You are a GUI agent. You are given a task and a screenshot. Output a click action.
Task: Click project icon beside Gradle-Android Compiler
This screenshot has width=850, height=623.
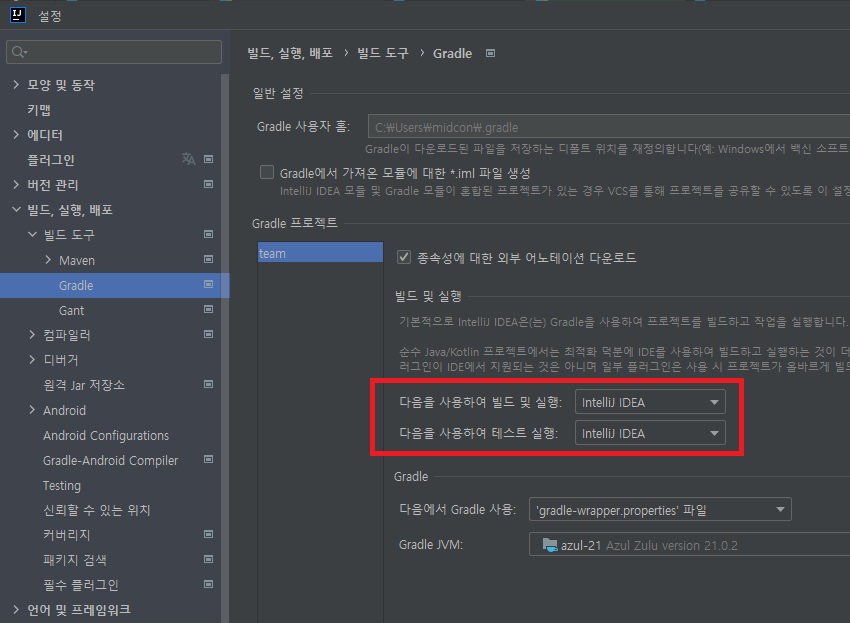point(208,459)
